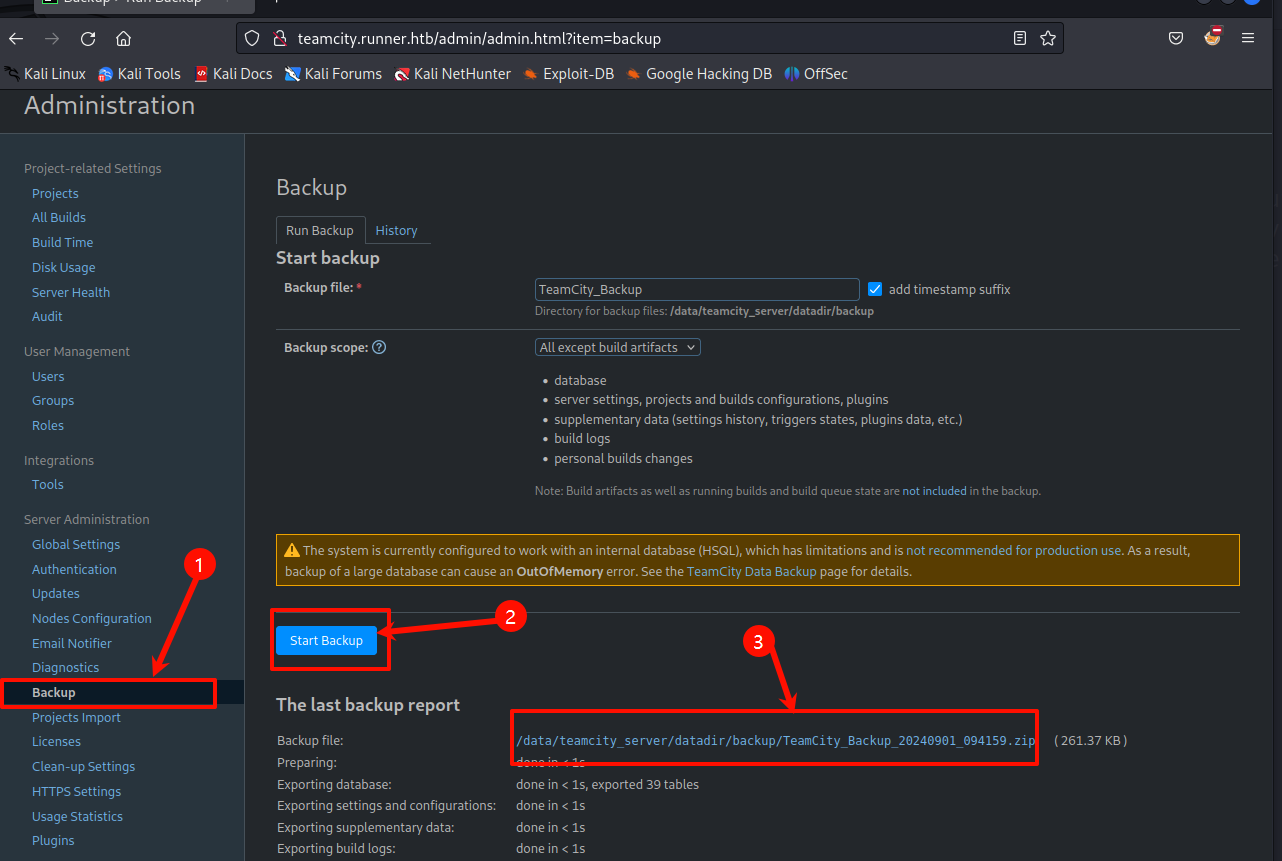Toggle reader view icon in the address bar

coord(1019,38)
